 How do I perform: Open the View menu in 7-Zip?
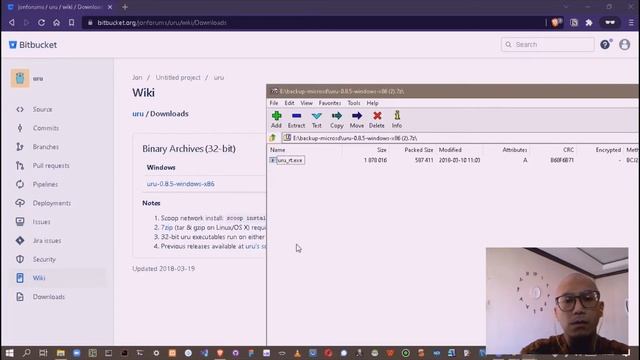[x=307, y=103]
